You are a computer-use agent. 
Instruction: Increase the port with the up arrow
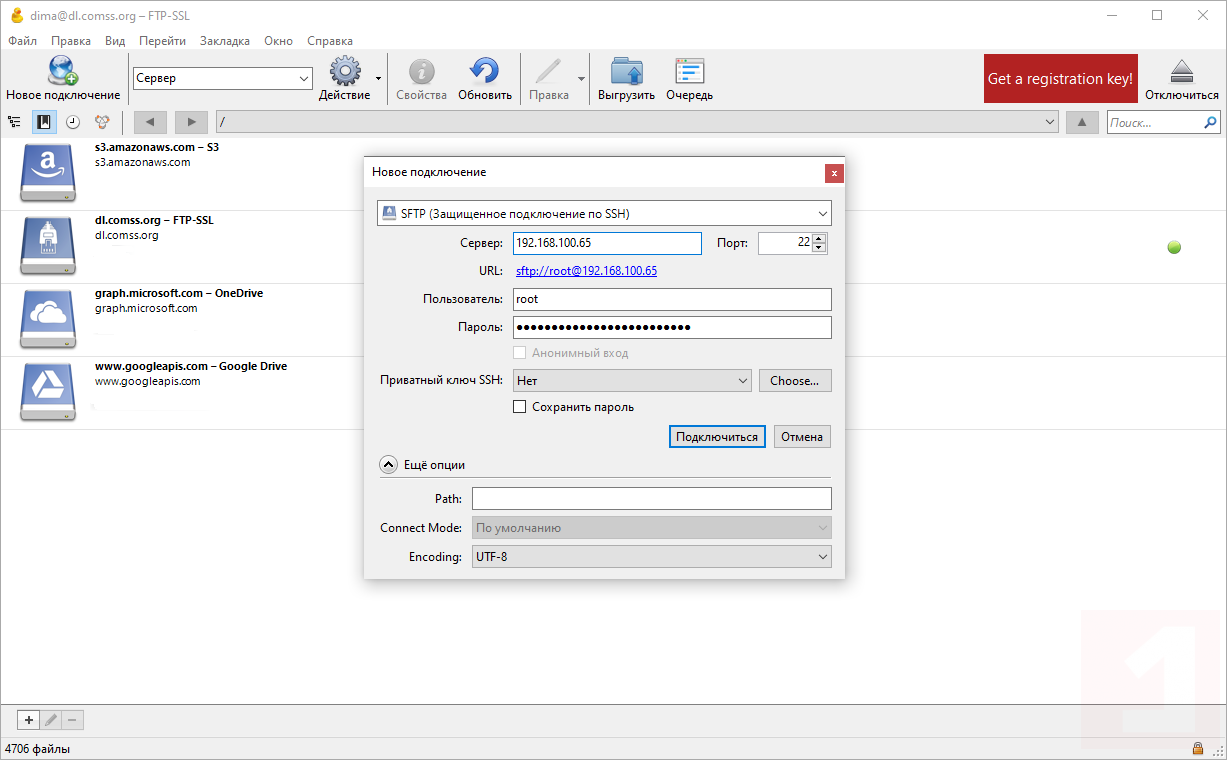pyautogui.click(x=820, y=238)
